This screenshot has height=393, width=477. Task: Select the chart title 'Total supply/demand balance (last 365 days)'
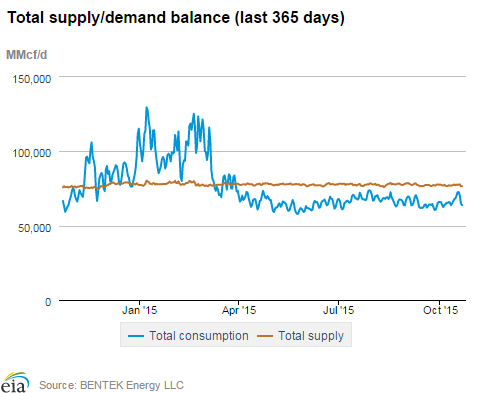(176, 17)
